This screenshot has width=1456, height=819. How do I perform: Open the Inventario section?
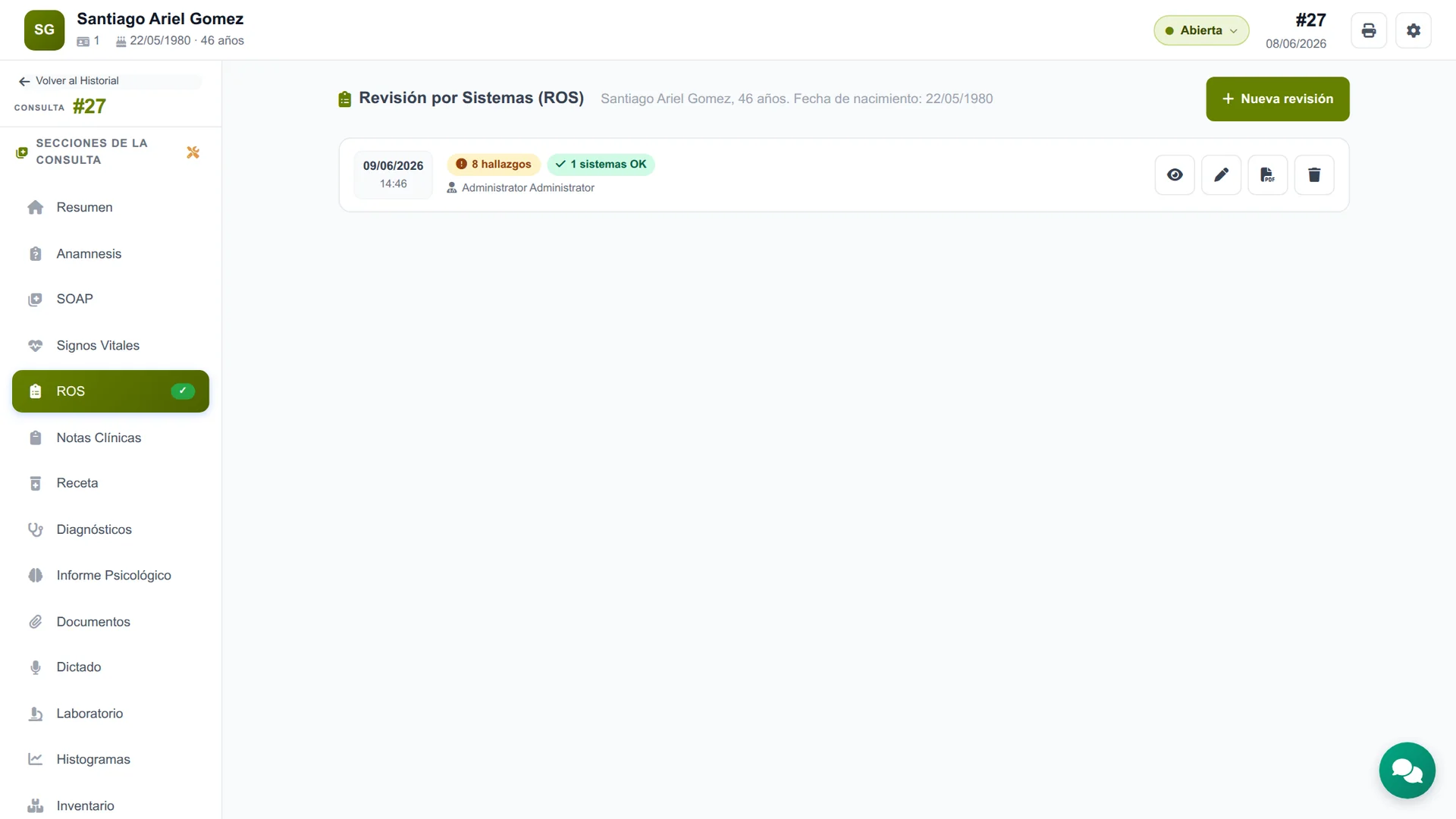tap(111, 805)
